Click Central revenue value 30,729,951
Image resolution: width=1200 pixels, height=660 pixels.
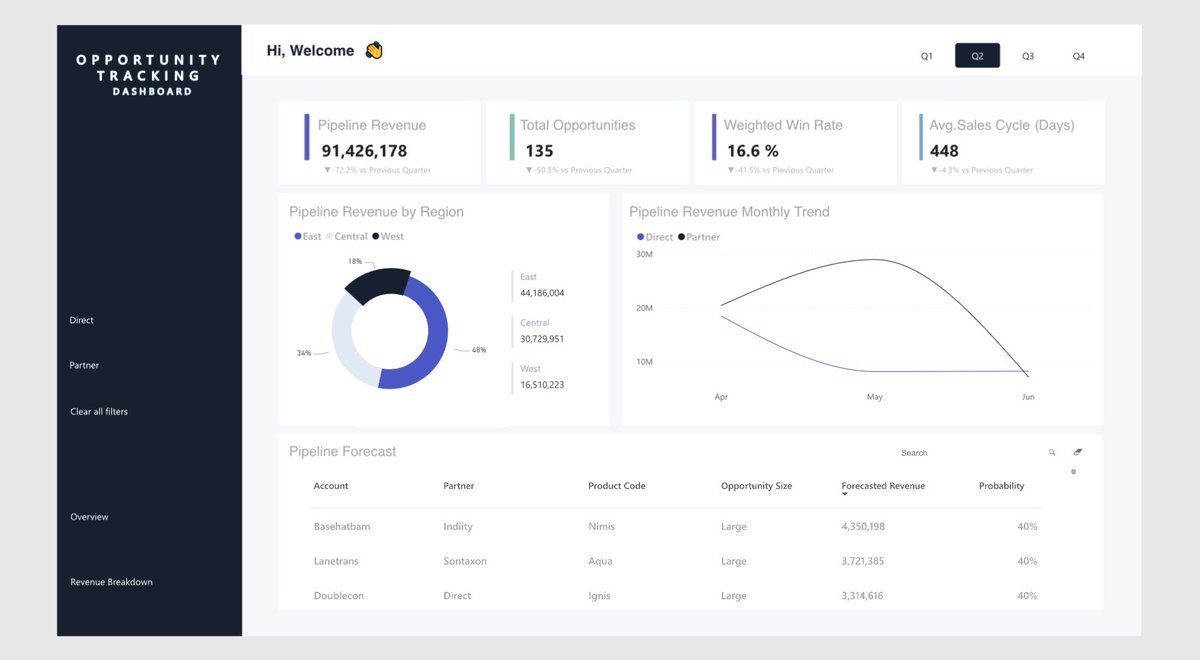pyautogui.click(x=542, y=339)
